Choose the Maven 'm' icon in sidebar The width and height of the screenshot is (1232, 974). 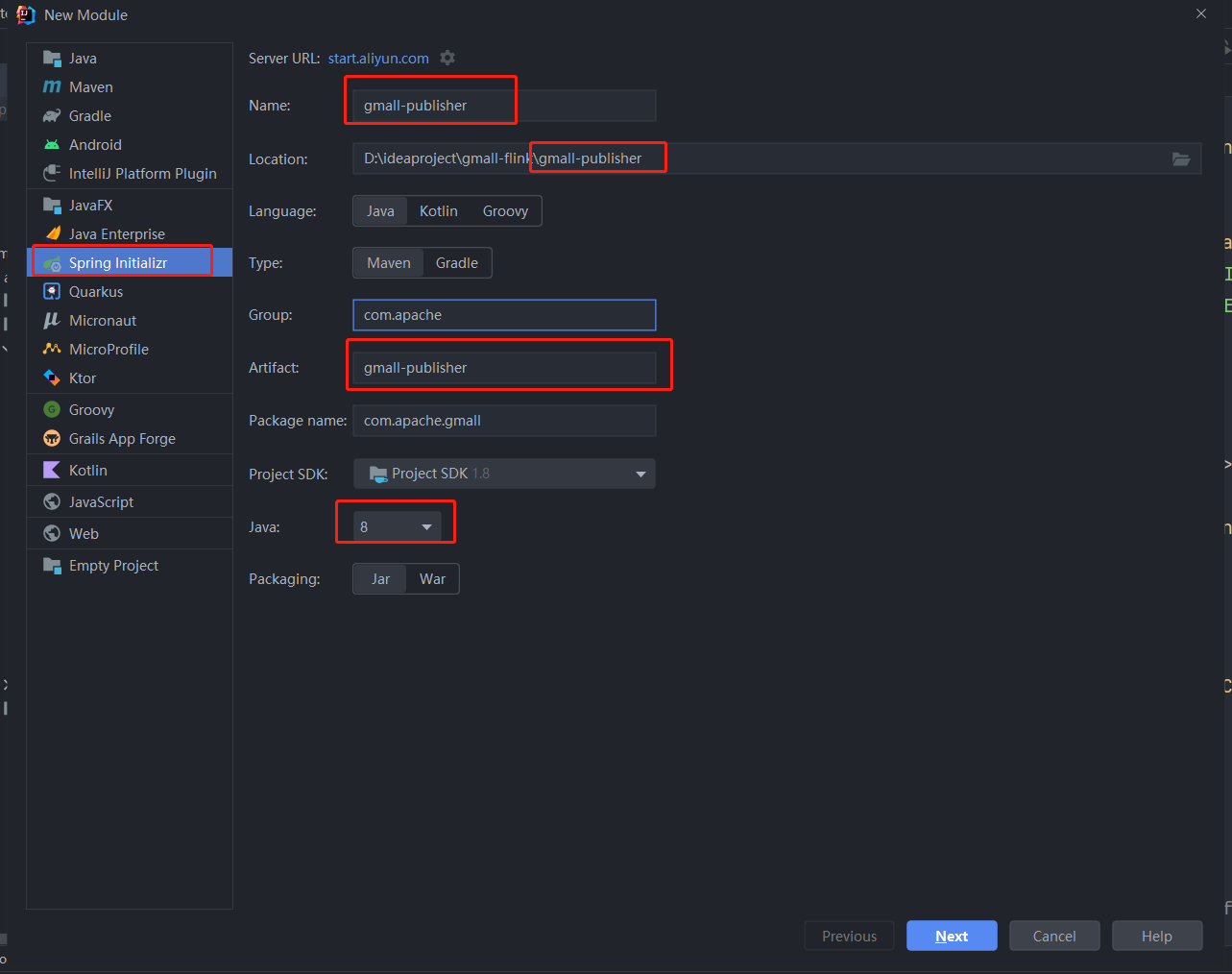click(x=52, y=87)
